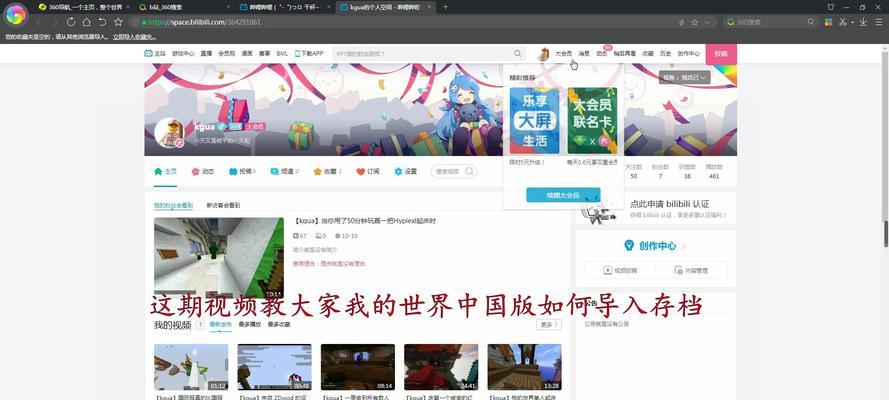Sort my videos by 最多播放
Screen dimensions: 889x400
click(x=249, y=325)
